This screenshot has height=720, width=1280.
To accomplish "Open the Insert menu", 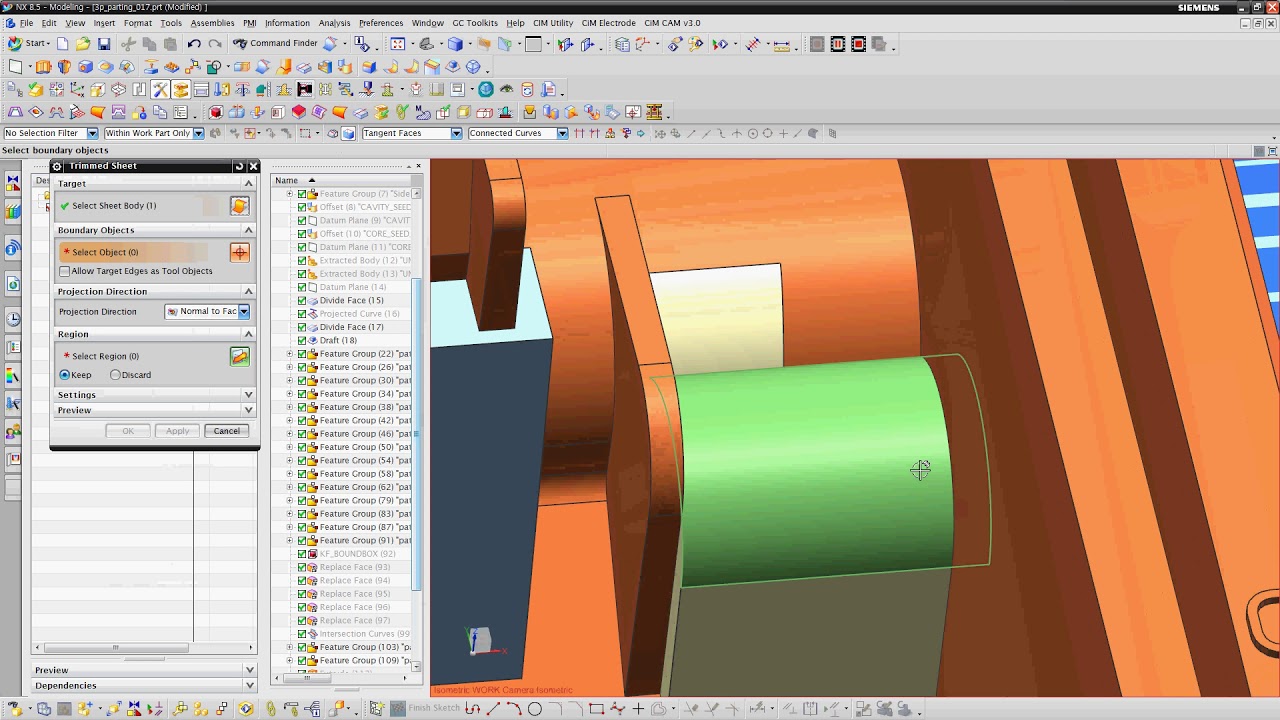I will pos(104,23).
